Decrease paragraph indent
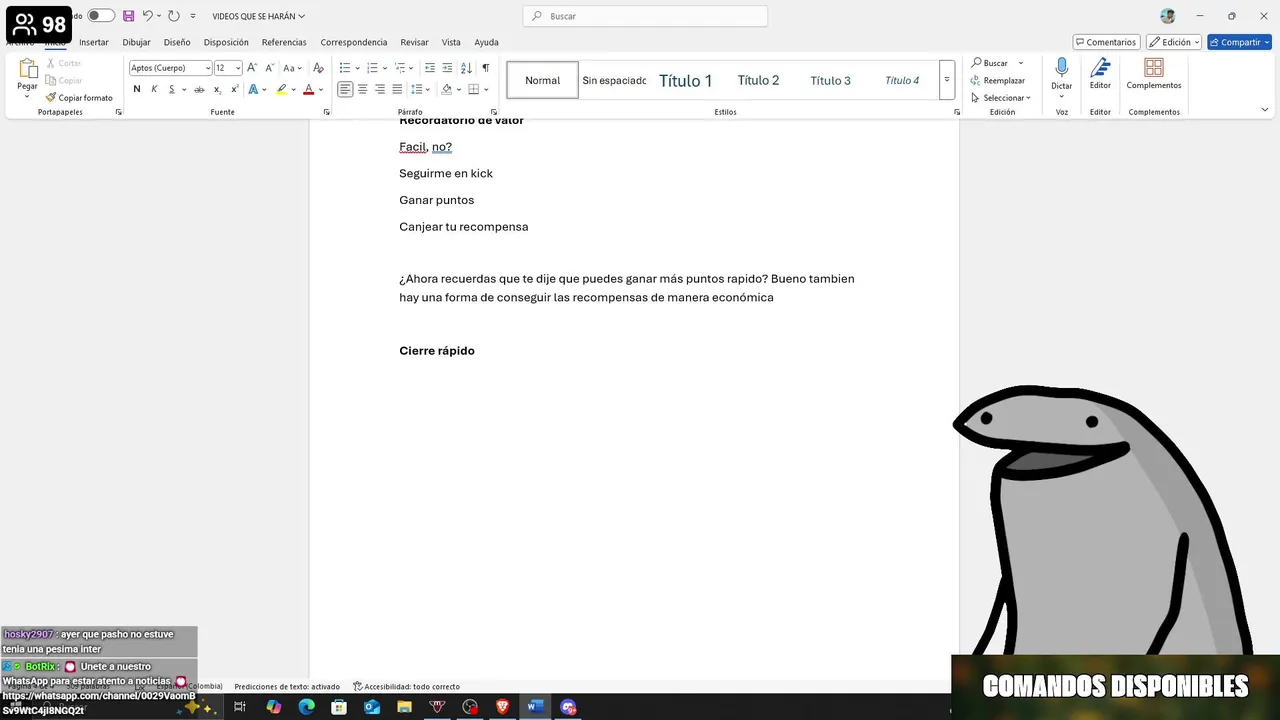The image size is (1280, 720). click(430, 68)
